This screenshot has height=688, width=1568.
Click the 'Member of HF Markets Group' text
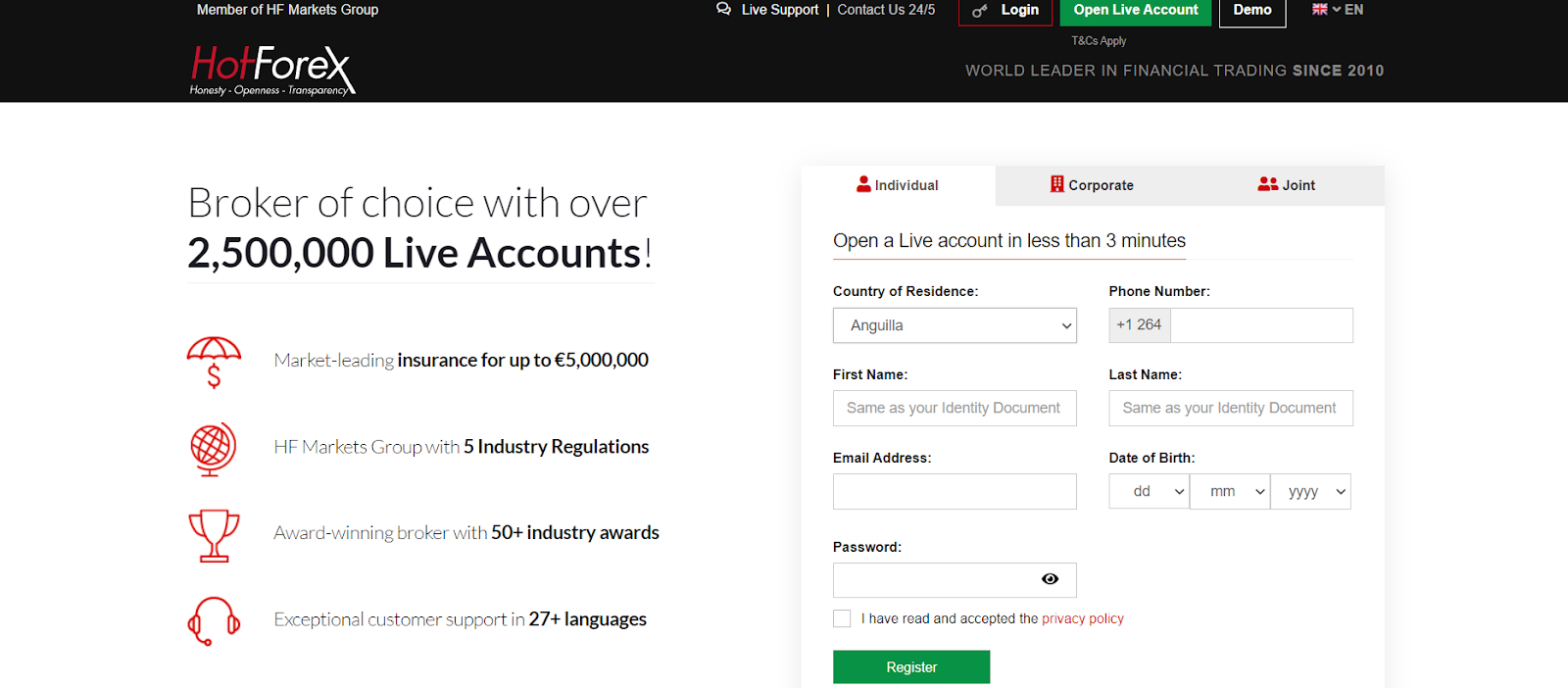(x=287, y=10)
